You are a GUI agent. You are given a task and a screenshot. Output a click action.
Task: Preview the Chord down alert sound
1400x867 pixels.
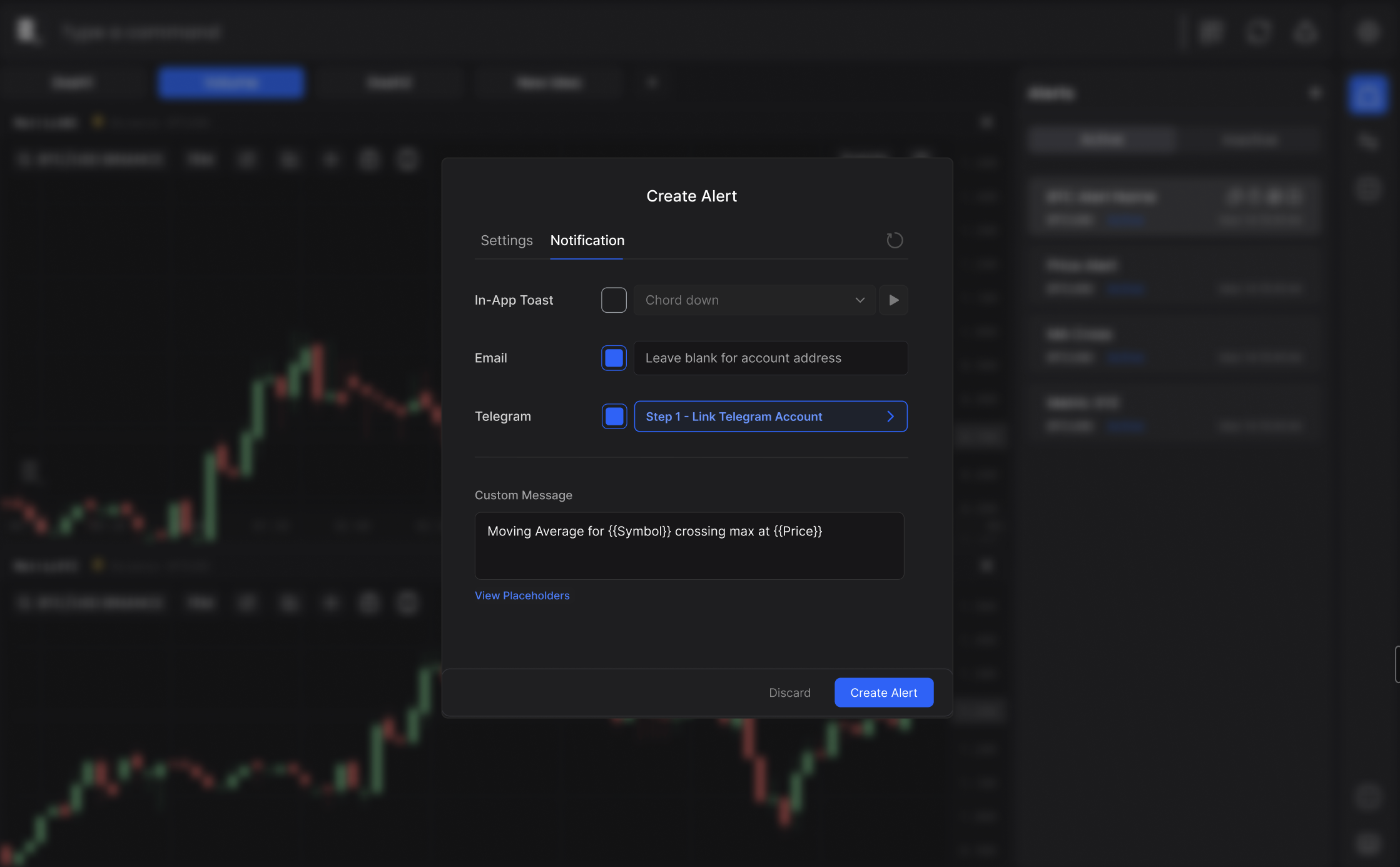pyautogui.click(x=893, y=300)
